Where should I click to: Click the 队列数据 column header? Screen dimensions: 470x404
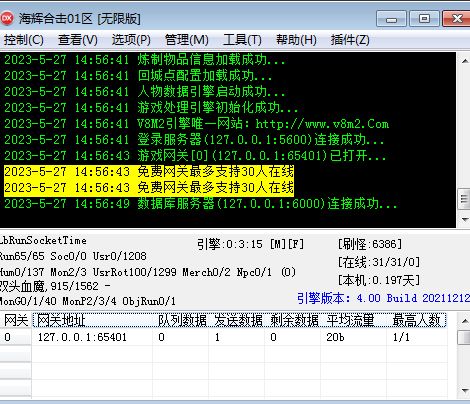pyautogui.click(x=181, y=320)
